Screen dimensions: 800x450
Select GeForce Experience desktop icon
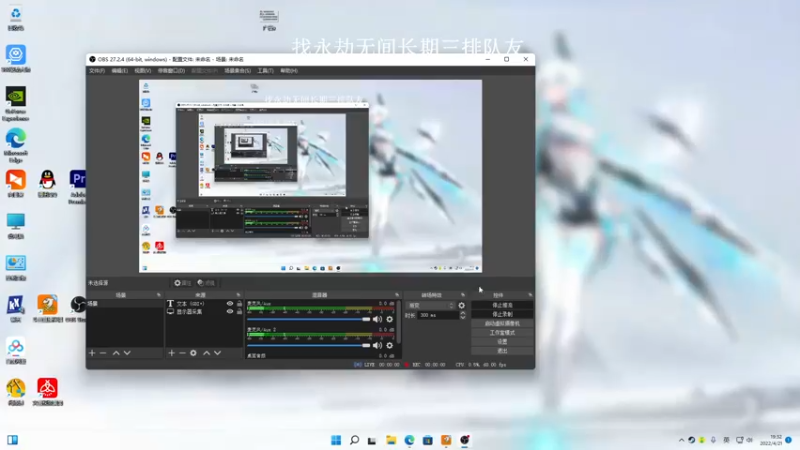pos(15,104)
